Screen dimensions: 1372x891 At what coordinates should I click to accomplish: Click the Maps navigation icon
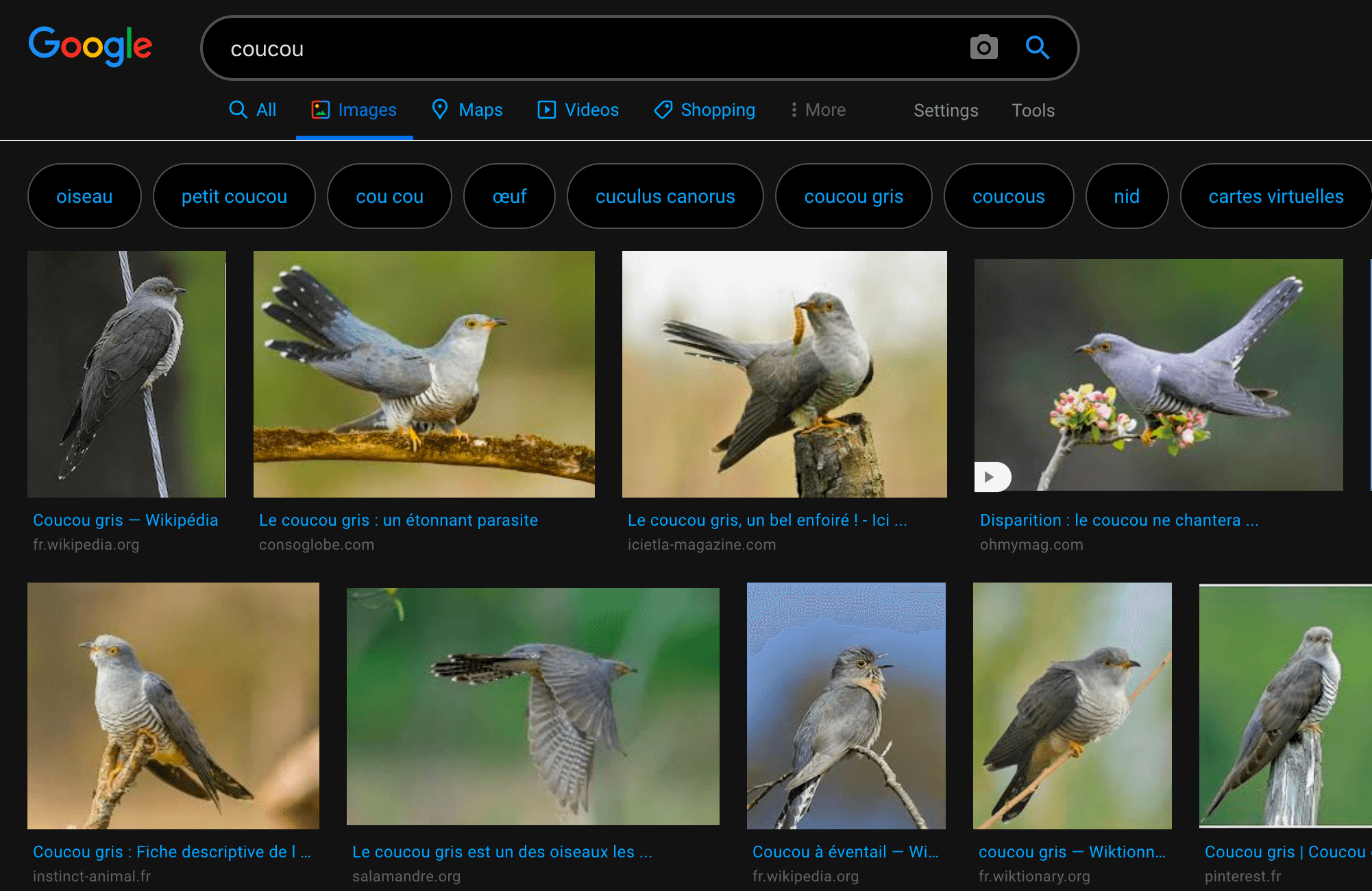pos(440,110)
